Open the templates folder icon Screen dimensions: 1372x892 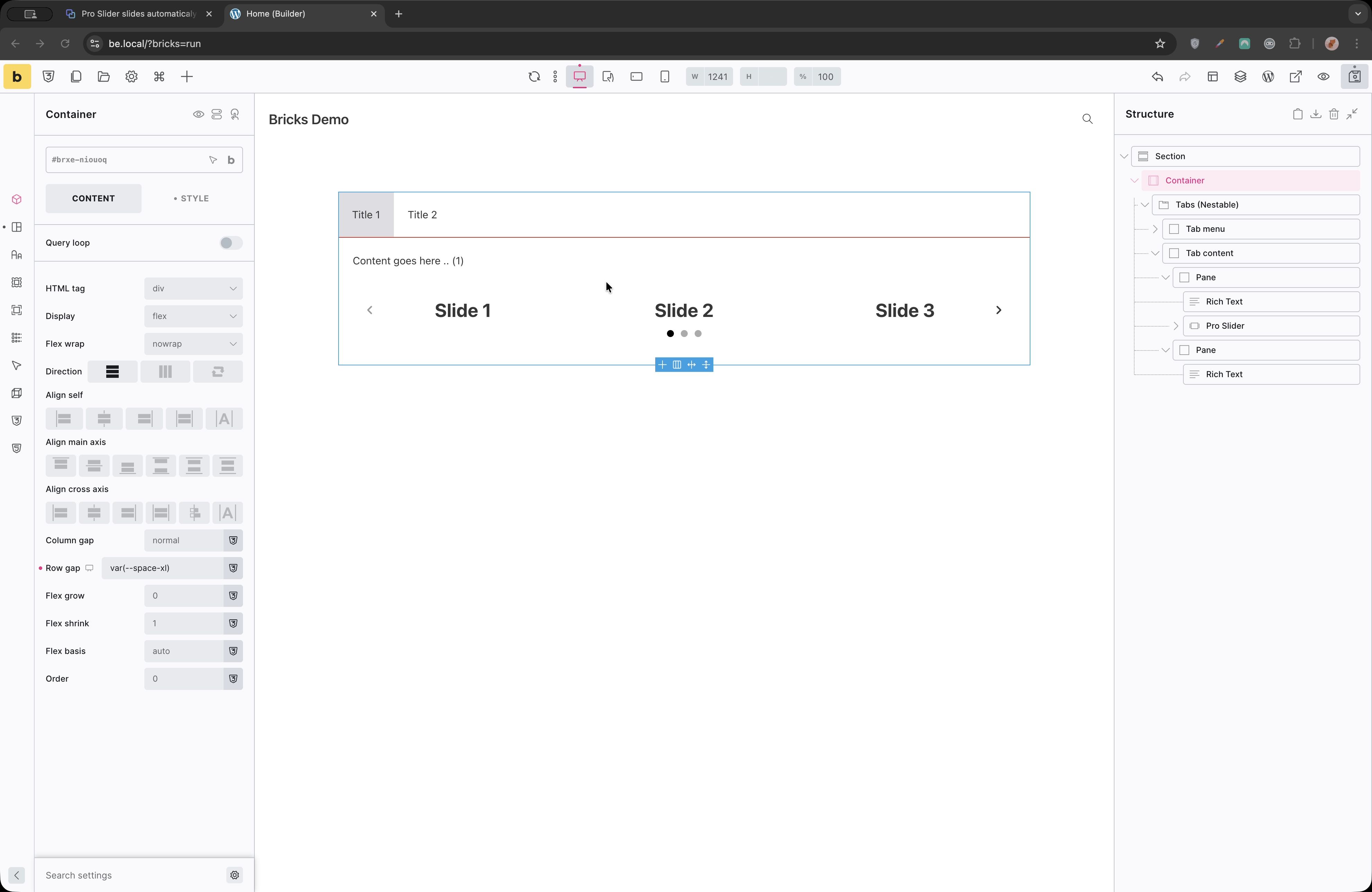(104, 76)
